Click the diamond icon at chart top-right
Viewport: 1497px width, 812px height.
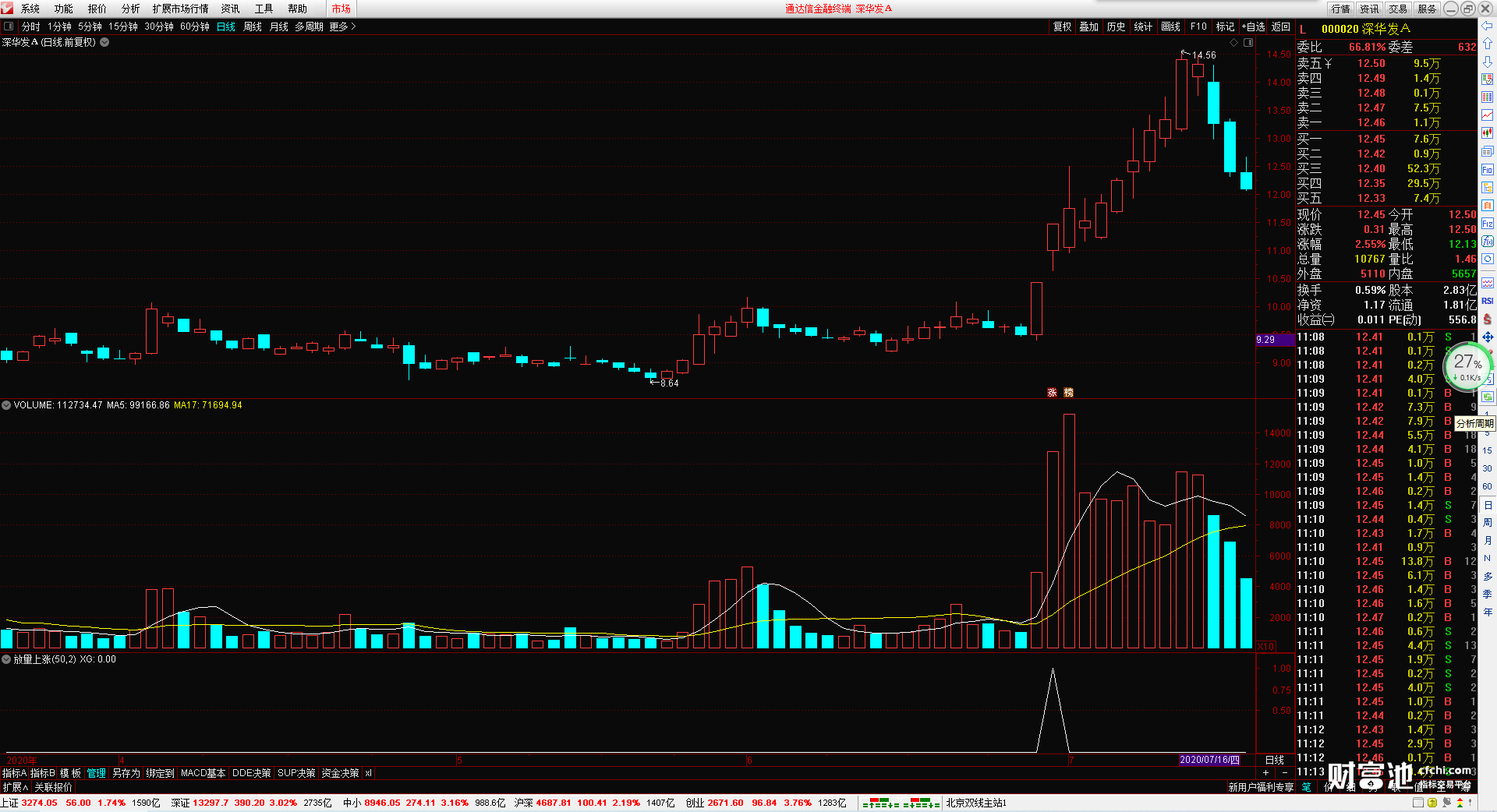tap(1233, 43)
